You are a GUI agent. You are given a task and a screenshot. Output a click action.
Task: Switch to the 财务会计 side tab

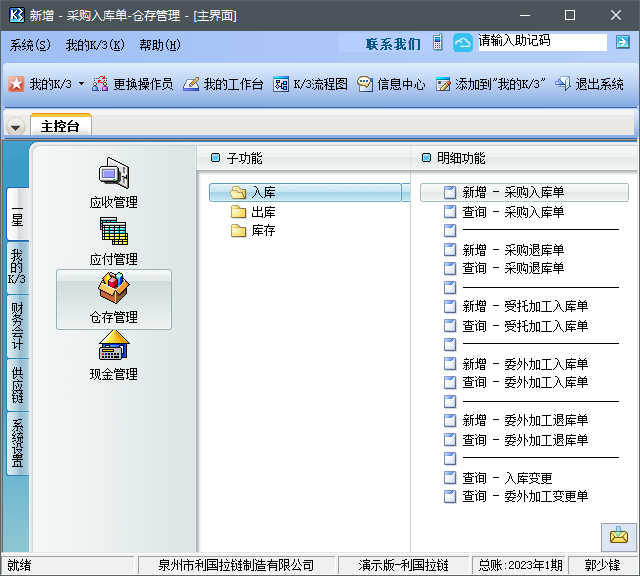17,326
